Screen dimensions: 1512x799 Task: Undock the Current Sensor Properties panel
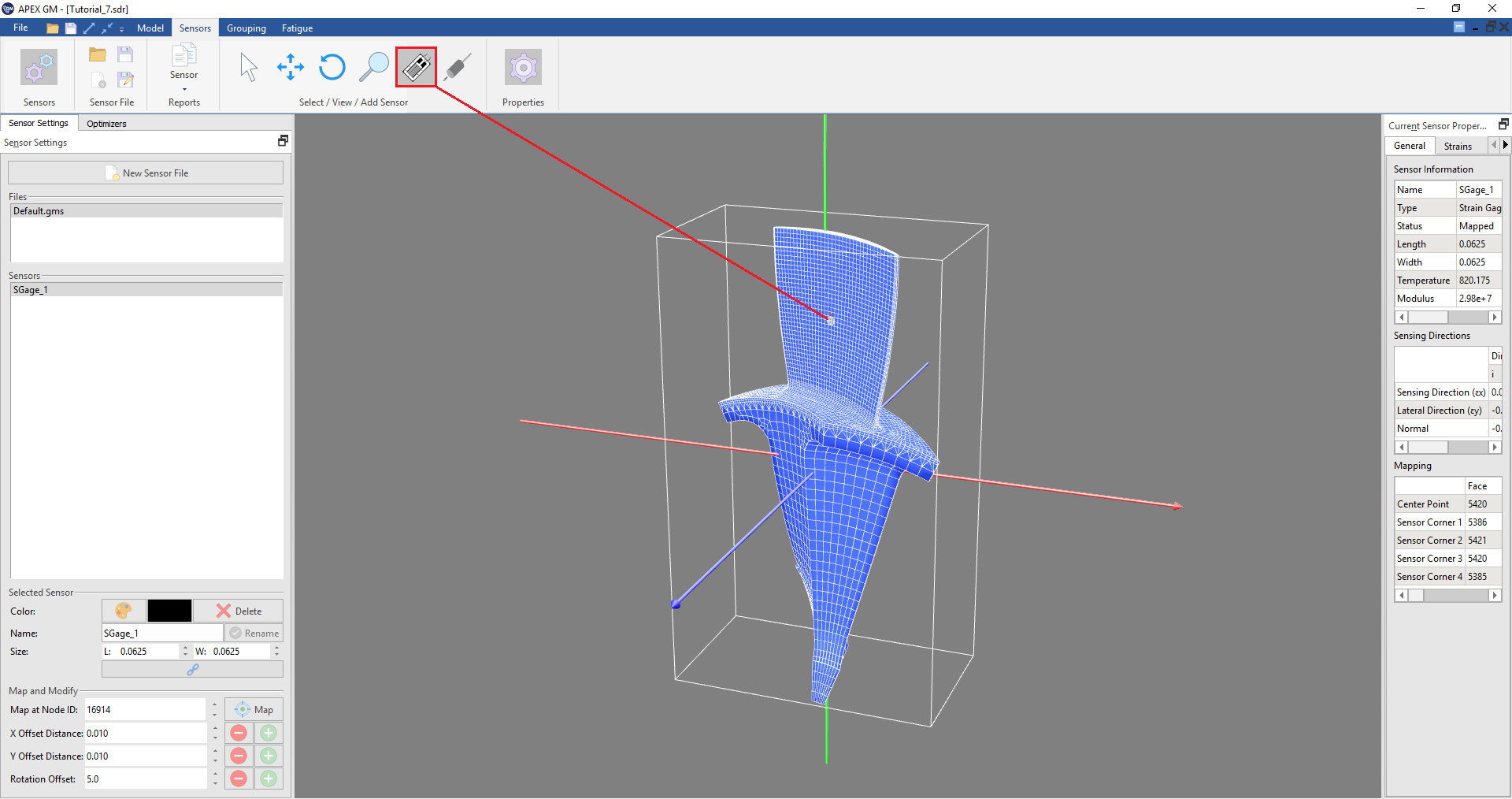pos(1503,124)
